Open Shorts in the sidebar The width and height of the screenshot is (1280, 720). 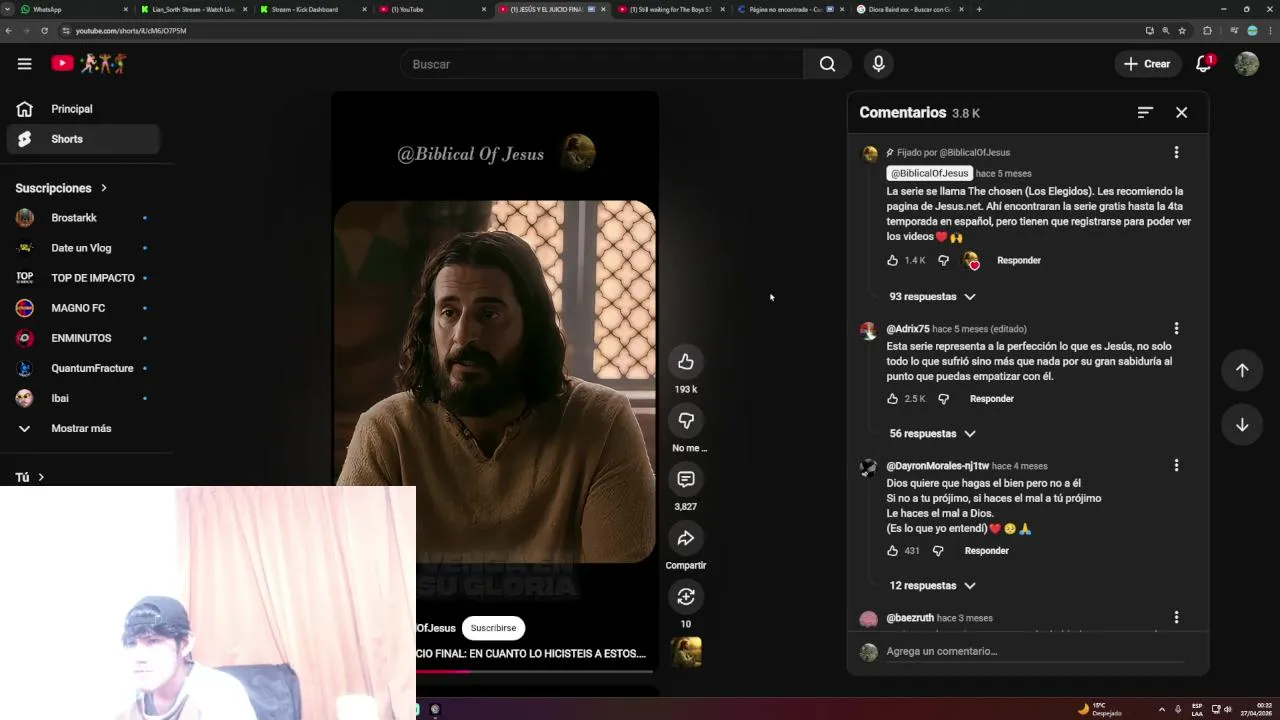(84, 139)
